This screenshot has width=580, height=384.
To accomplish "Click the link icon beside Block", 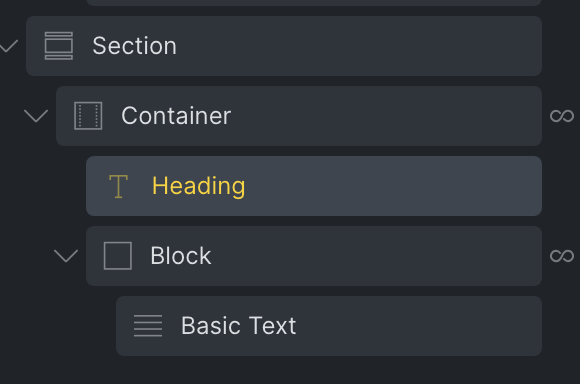I will 562,256.
